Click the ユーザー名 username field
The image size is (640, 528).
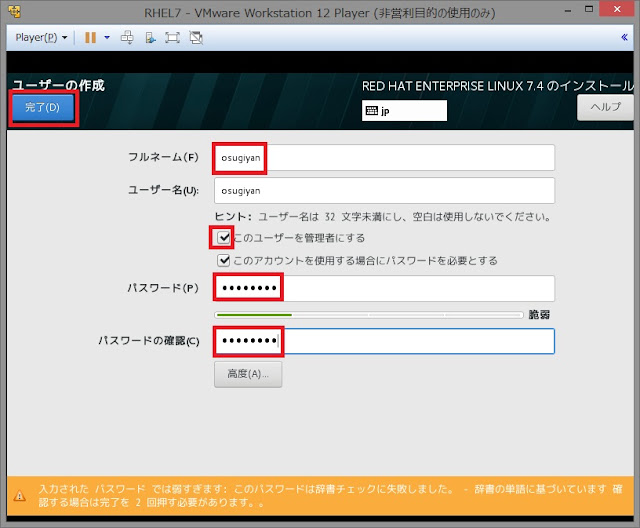click(384, 191)
